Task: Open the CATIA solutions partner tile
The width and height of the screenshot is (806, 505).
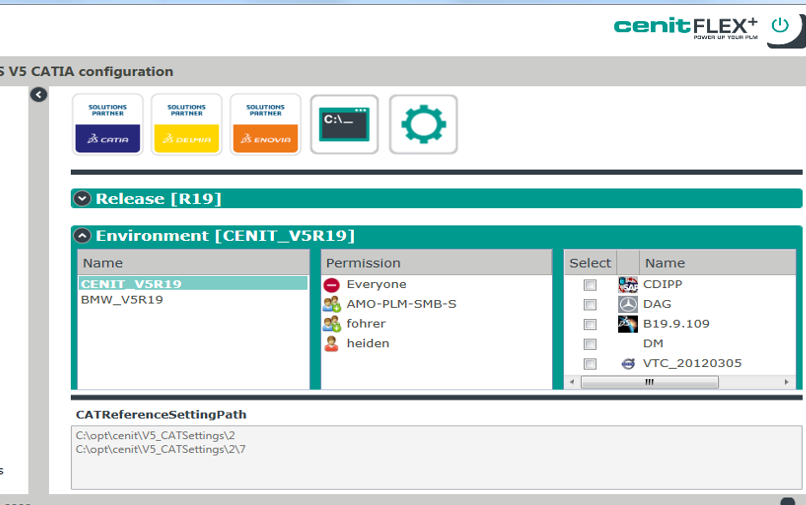Action: click(x=107, y=124)
